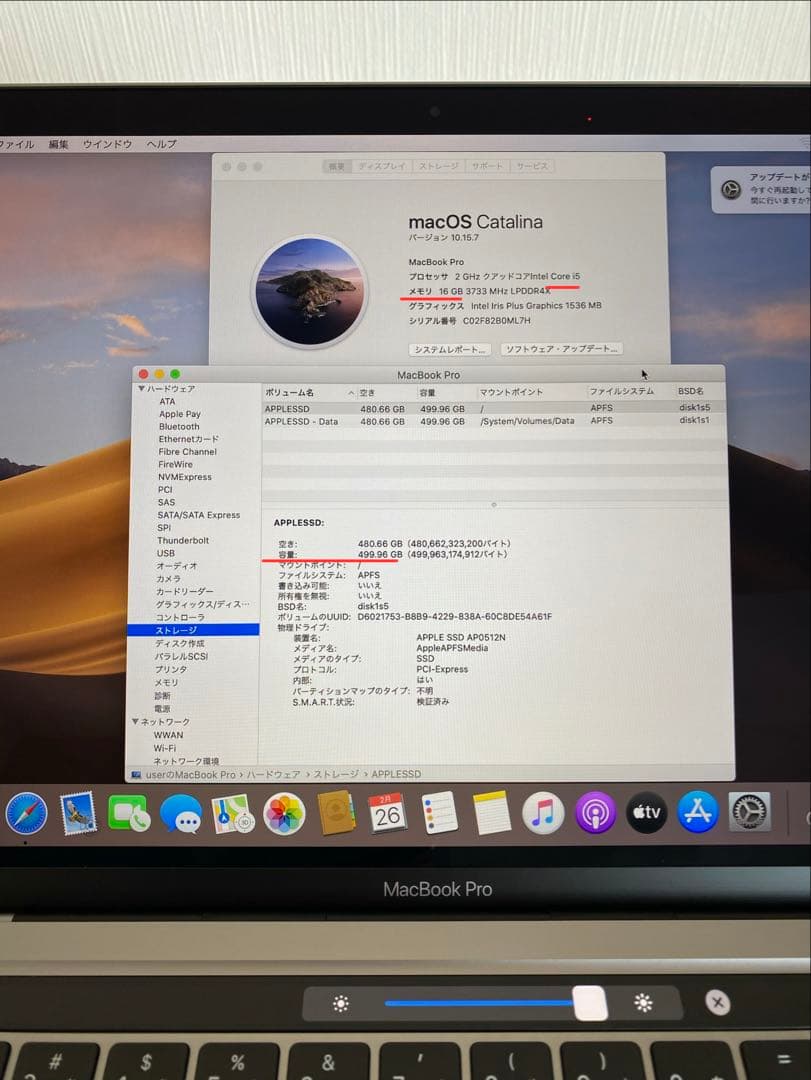The width and height of the screenshot is (811, 1080).
Task: Select ATA in the hardware sidebar
Action: point(167,401)
